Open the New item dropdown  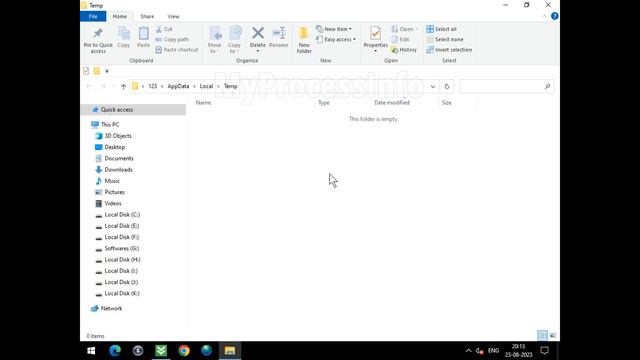point(333,29)
